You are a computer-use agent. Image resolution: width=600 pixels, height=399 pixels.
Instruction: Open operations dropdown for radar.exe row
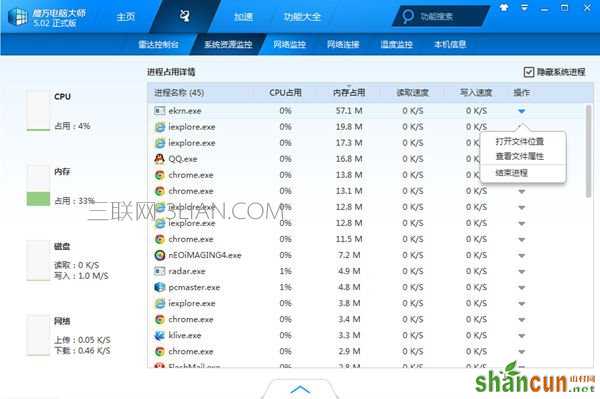(522, 272)
